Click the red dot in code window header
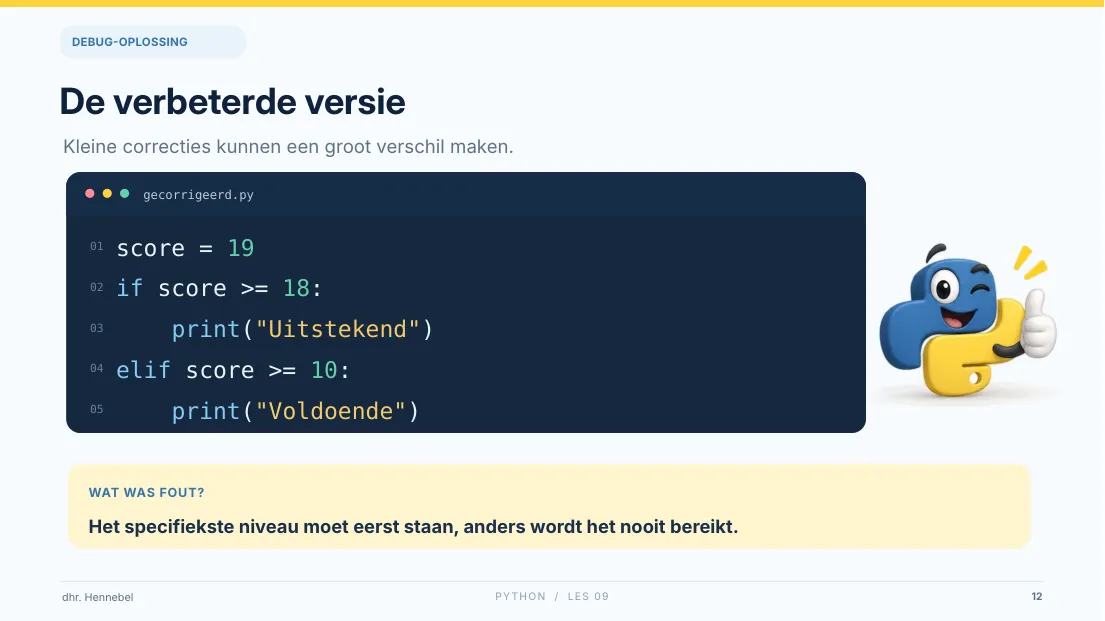The width and height of the screenshot is (1105, 621). [x=89, y=194]
